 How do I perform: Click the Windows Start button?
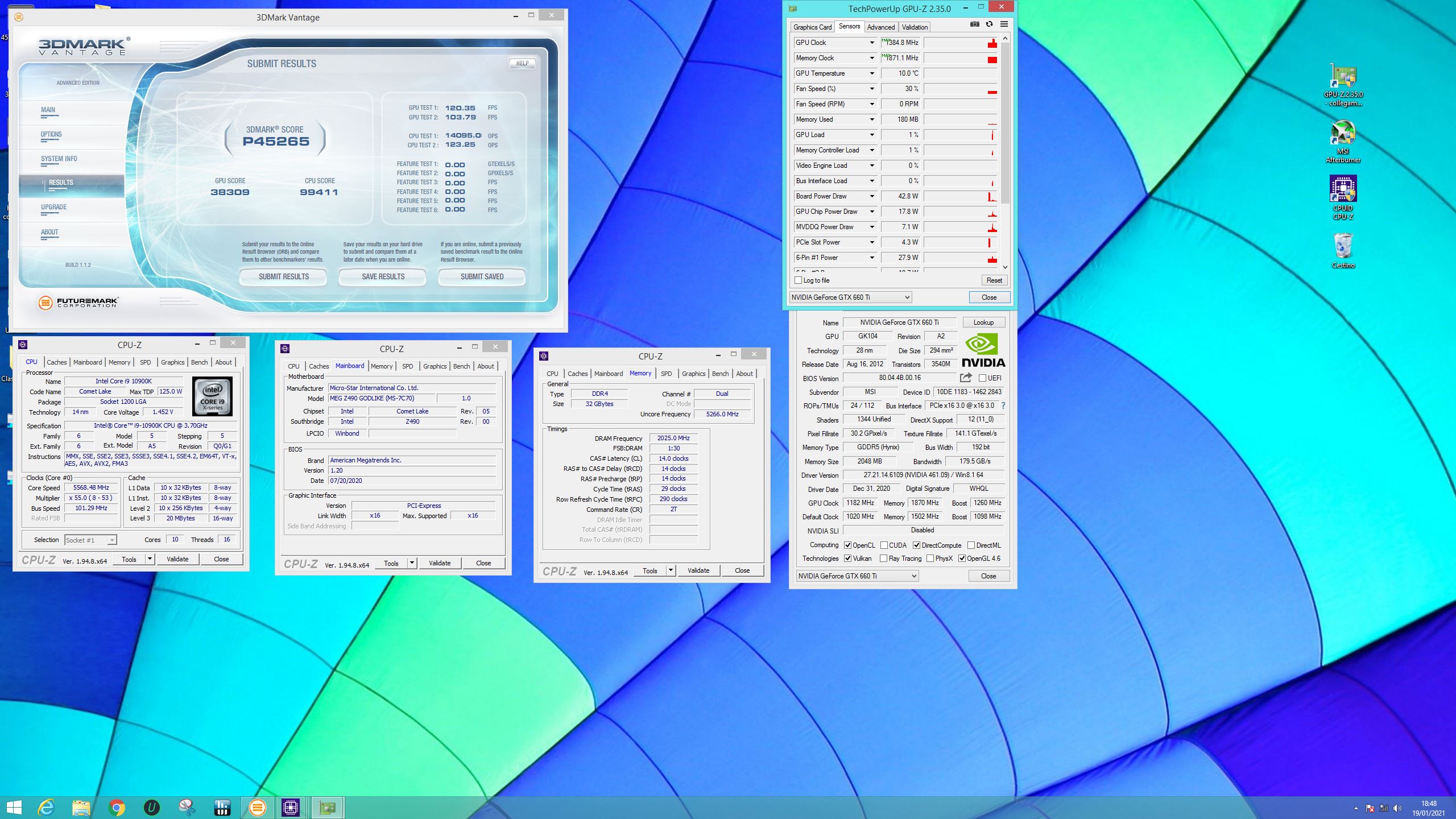pos(14,807)
